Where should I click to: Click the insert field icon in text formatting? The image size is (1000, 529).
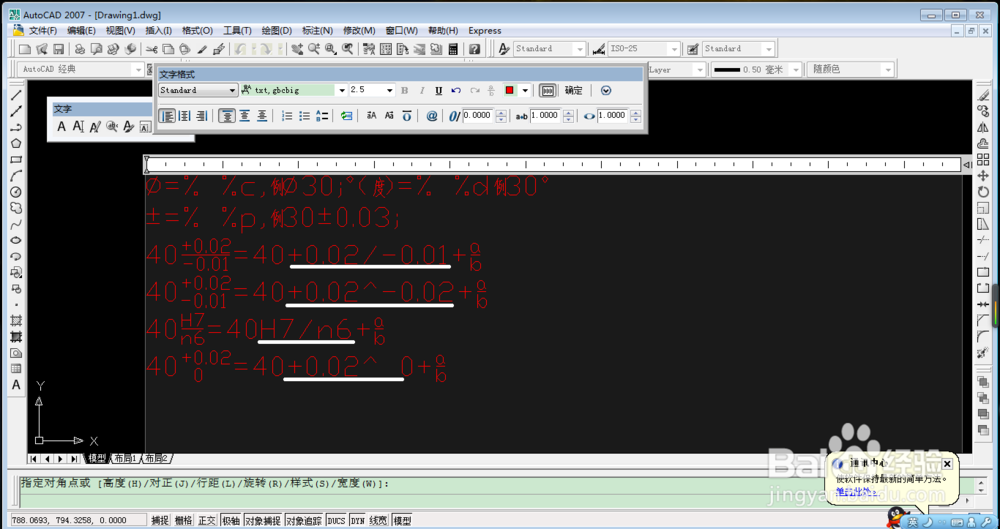pos(346,116)
